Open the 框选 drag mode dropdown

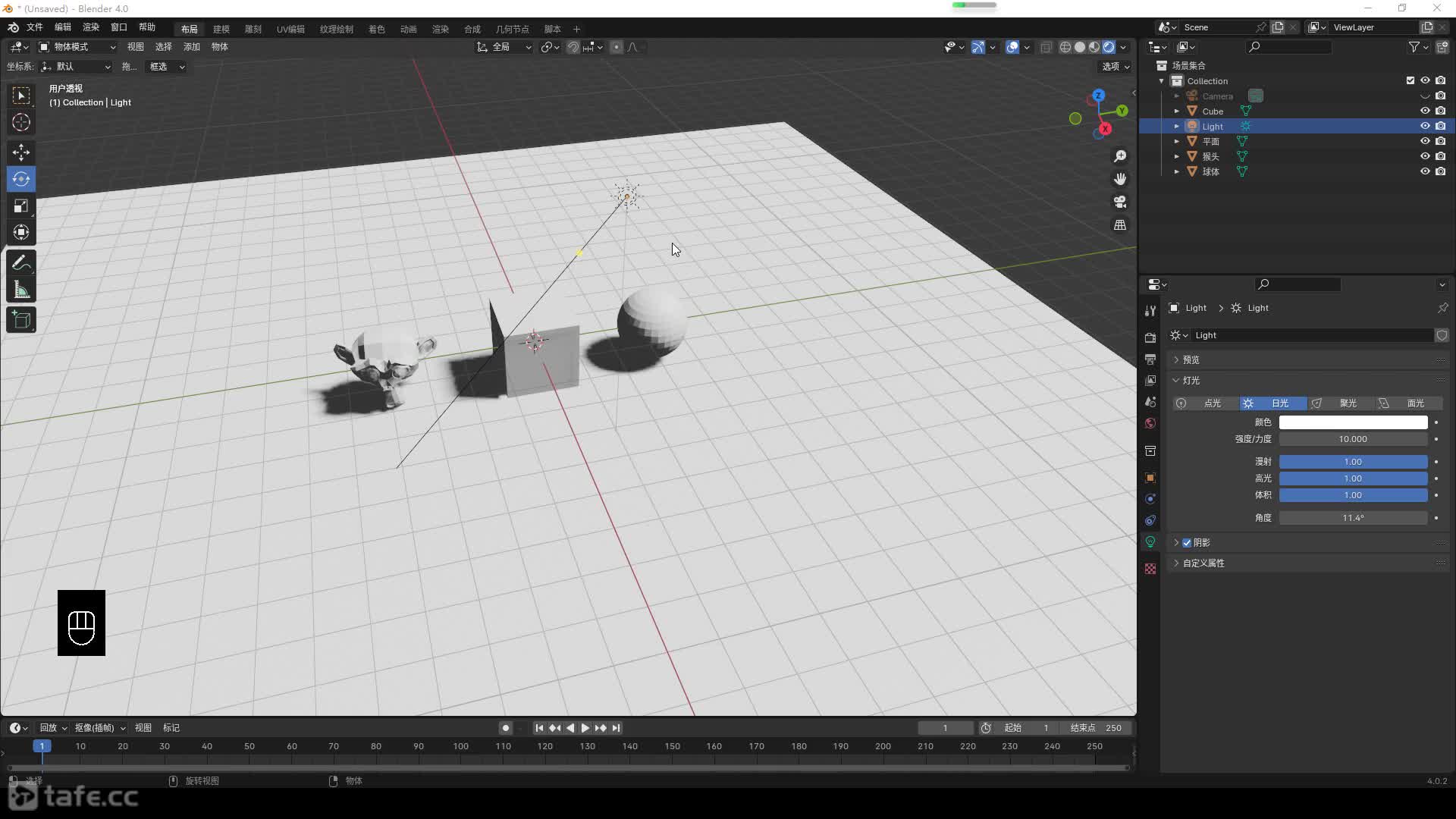(x=165, y=67)
